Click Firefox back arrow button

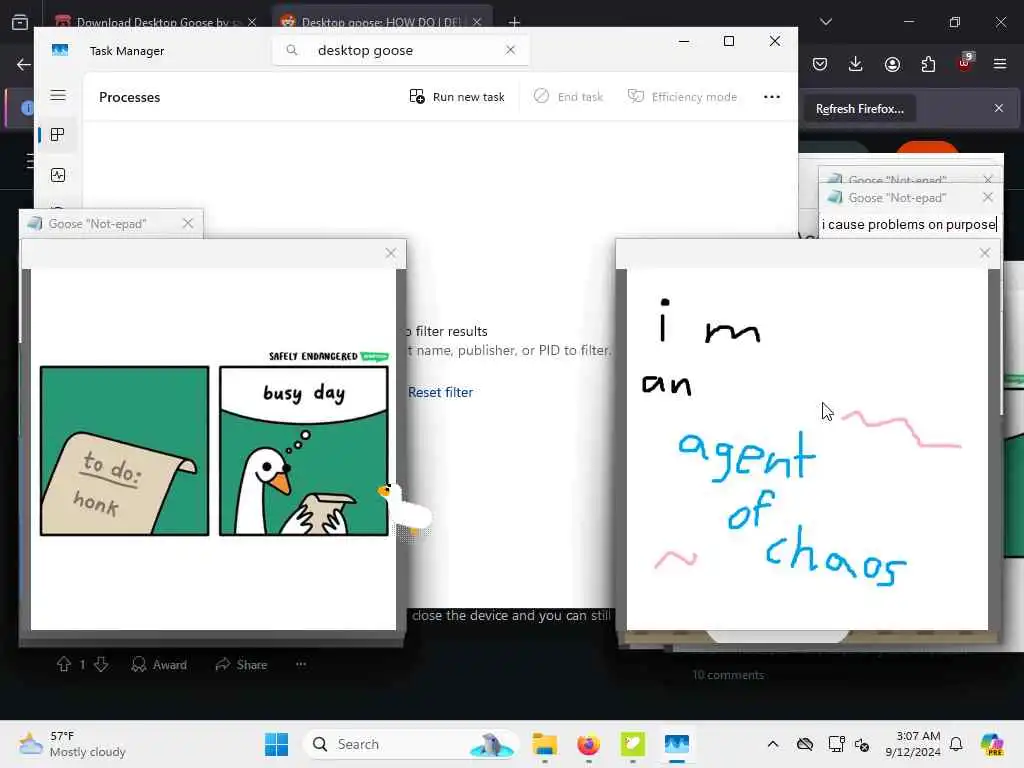24,64
